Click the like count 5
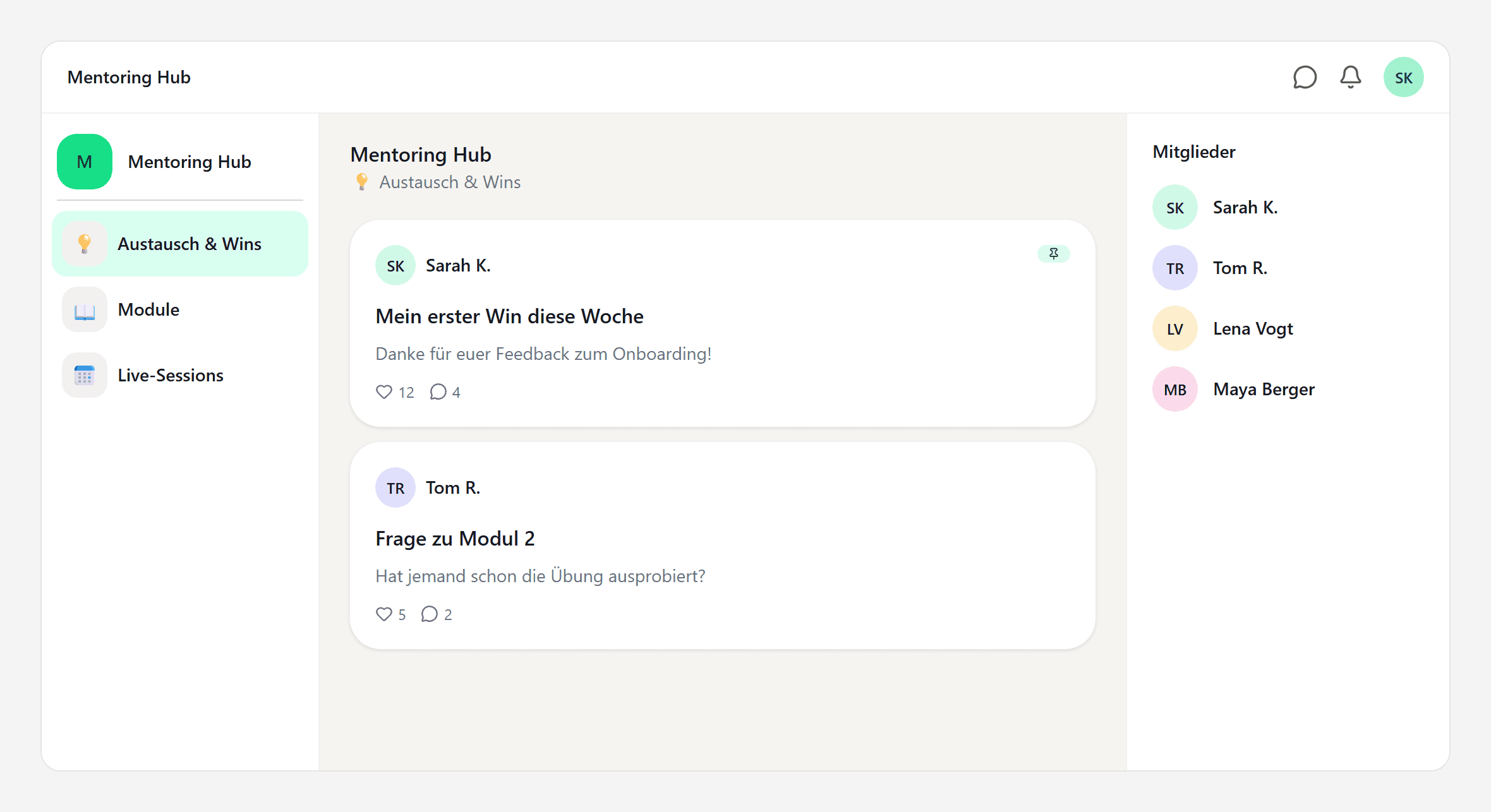 tap(402, 615)
